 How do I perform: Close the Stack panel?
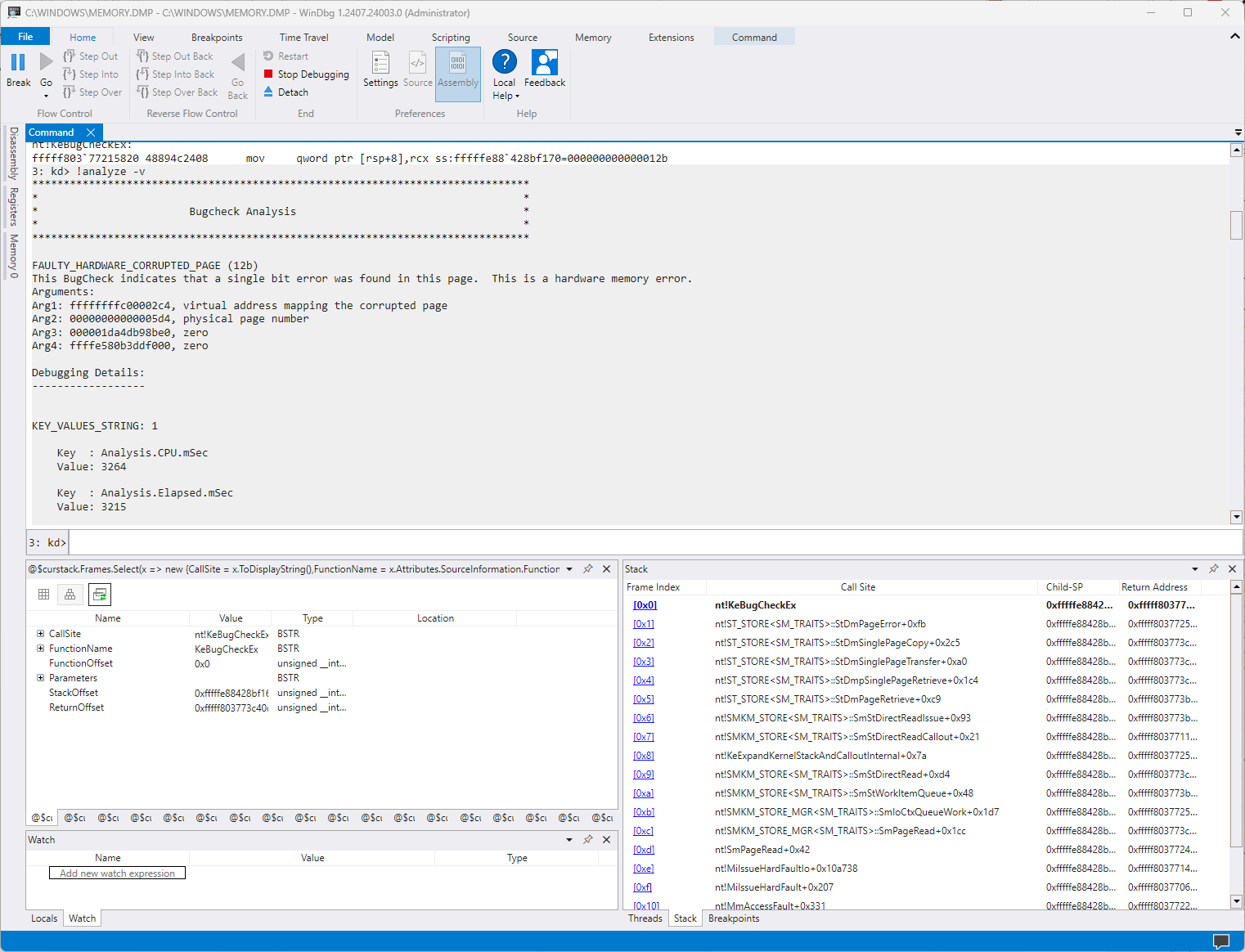pos(1233,568)
